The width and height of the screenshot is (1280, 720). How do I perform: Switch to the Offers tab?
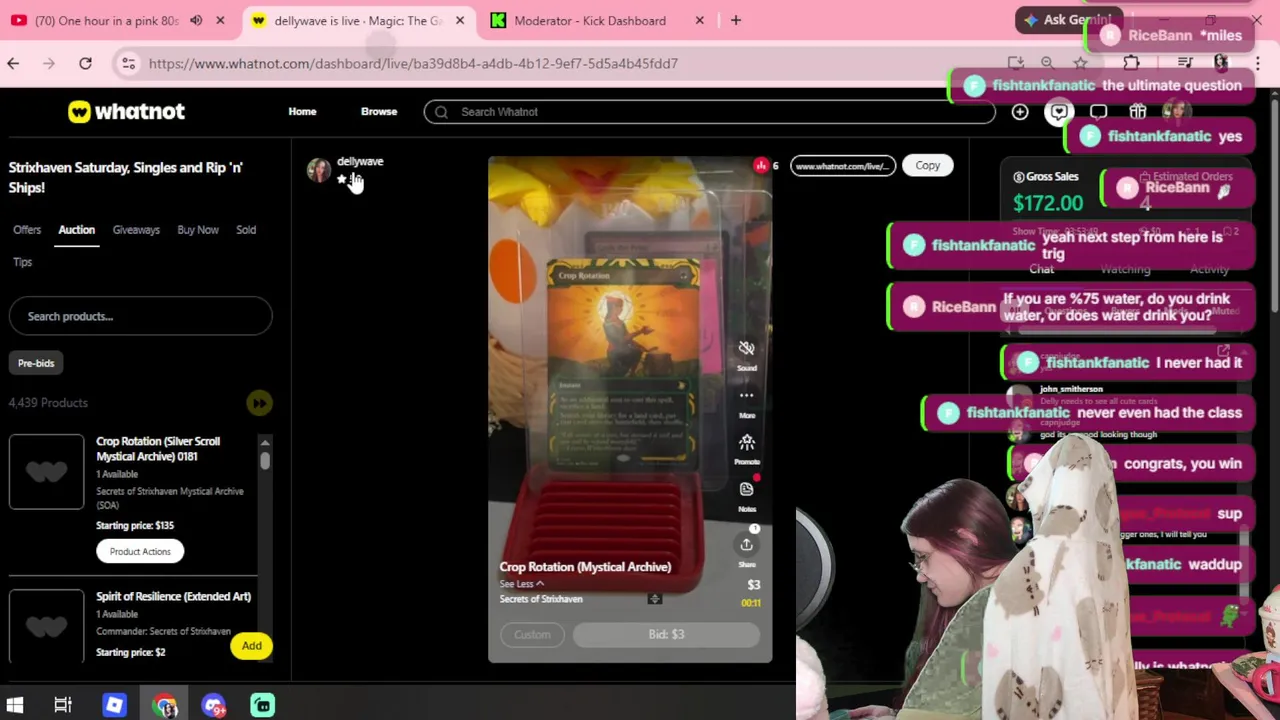[x=27, y=230]
